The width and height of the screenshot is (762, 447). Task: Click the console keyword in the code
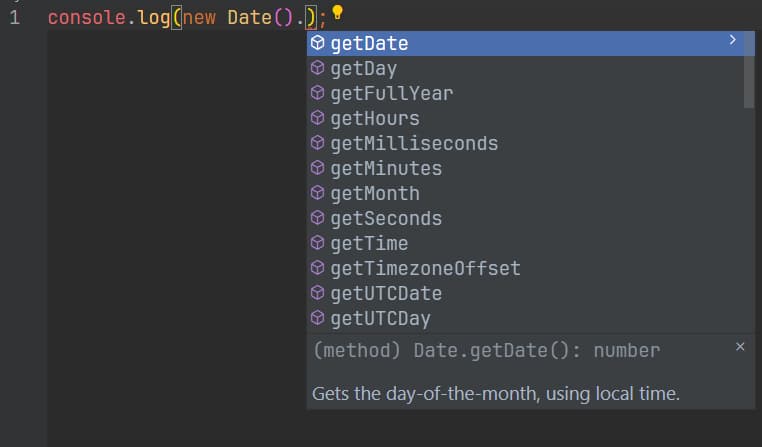point(87,18)
